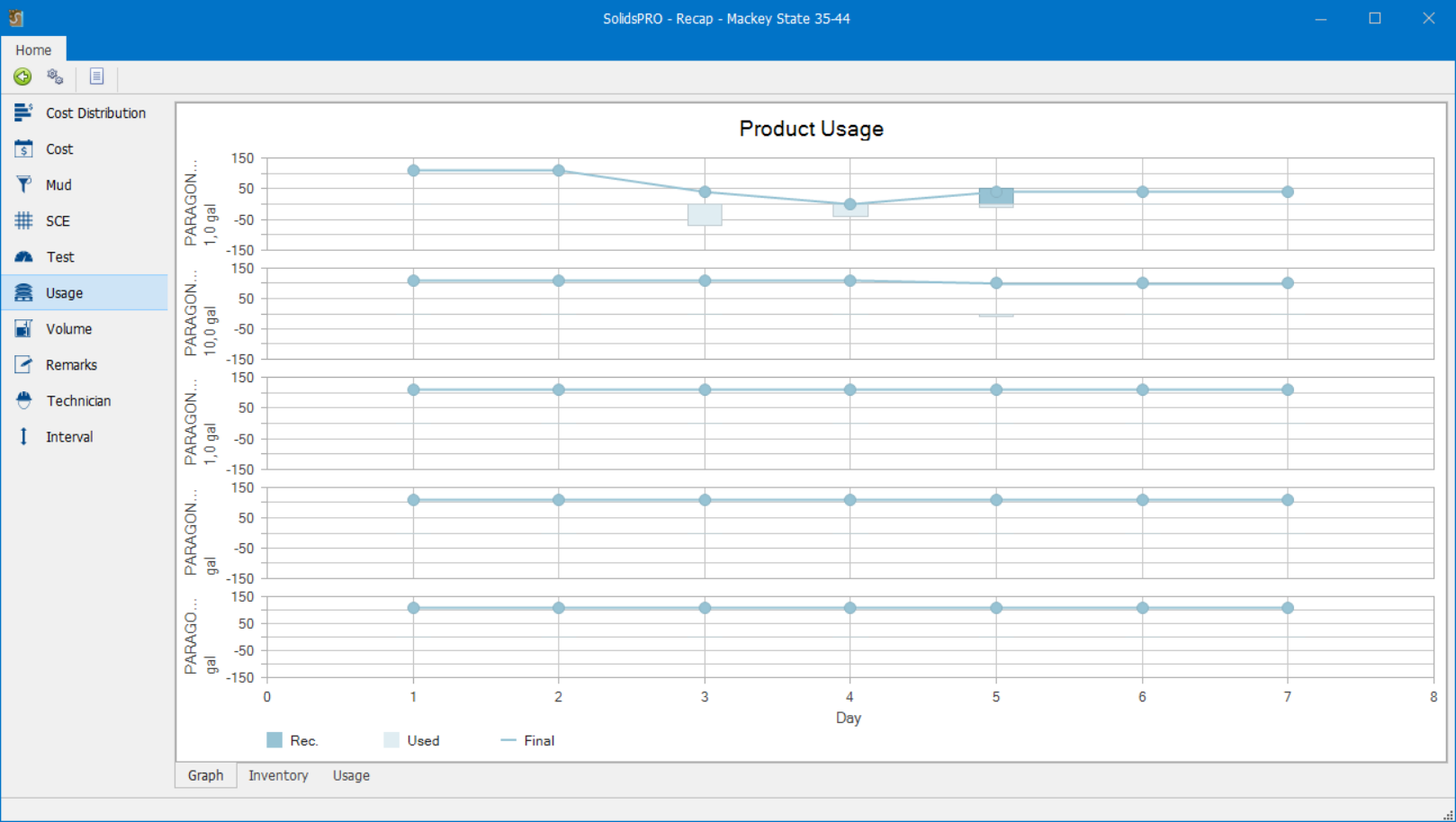The width and height of the screenshot is (1456, 822).
Task: Open the Mud funnel icon
Action: tap(24, 185)
